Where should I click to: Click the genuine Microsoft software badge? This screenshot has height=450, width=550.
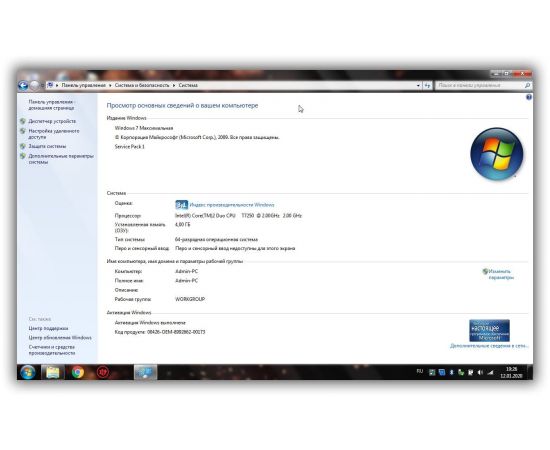click(489, 330)
